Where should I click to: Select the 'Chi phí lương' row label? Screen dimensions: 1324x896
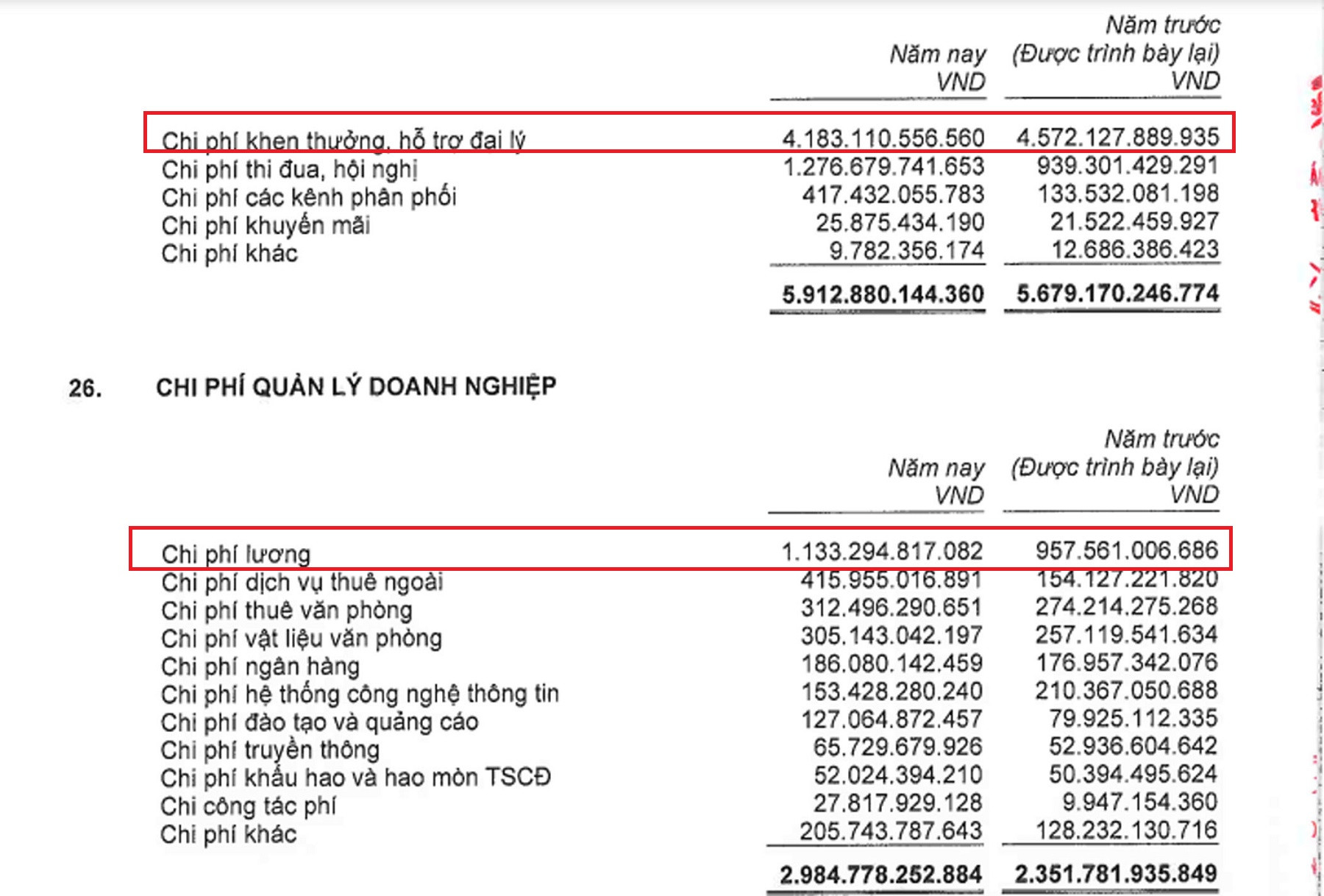236,554
